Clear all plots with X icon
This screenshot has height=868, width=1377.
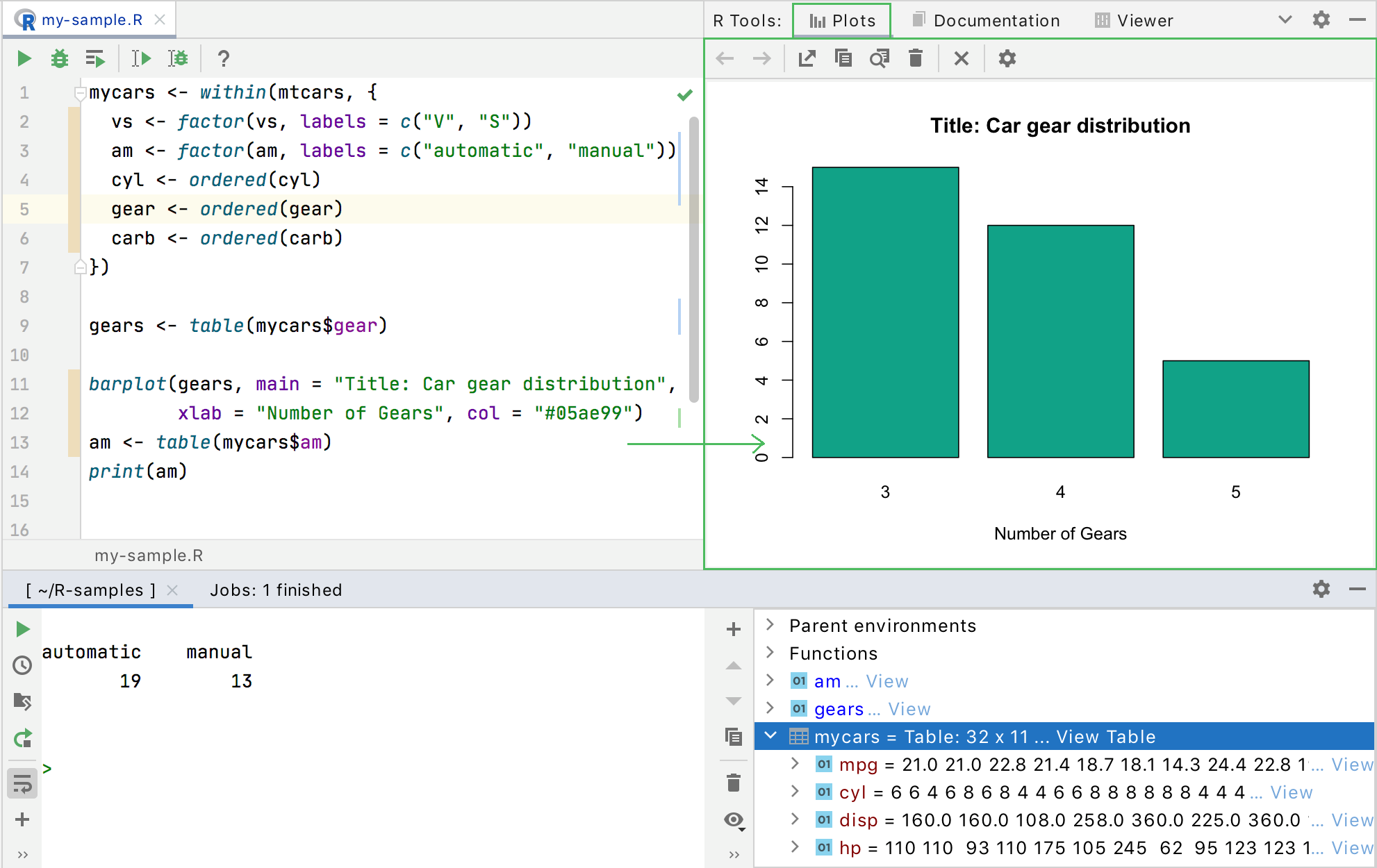(962, 59)
